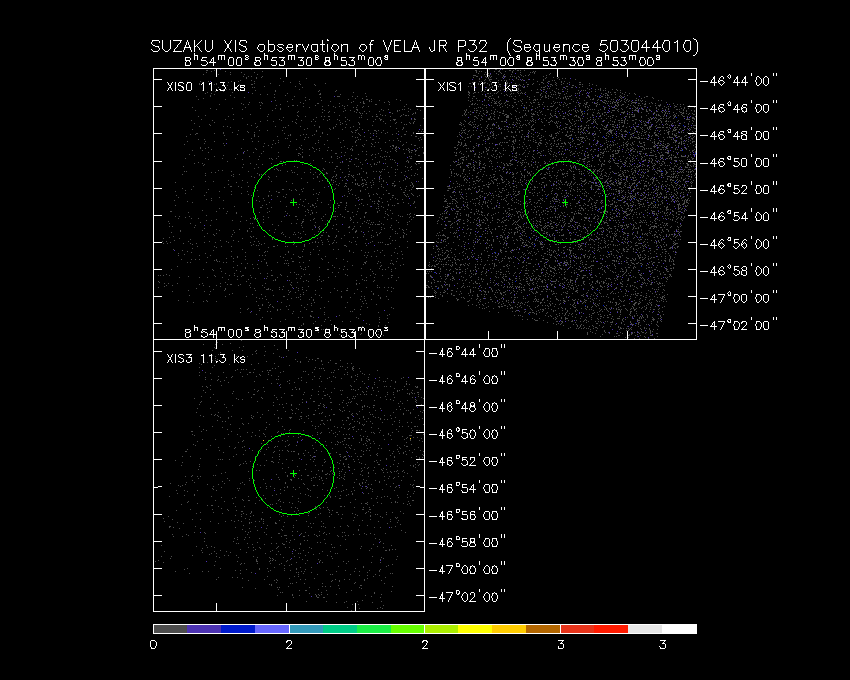Click -46°50'00" label beside XIS3 panel
Image resolution: width=850 pixels, height=680 pixels.
(467, 434)
